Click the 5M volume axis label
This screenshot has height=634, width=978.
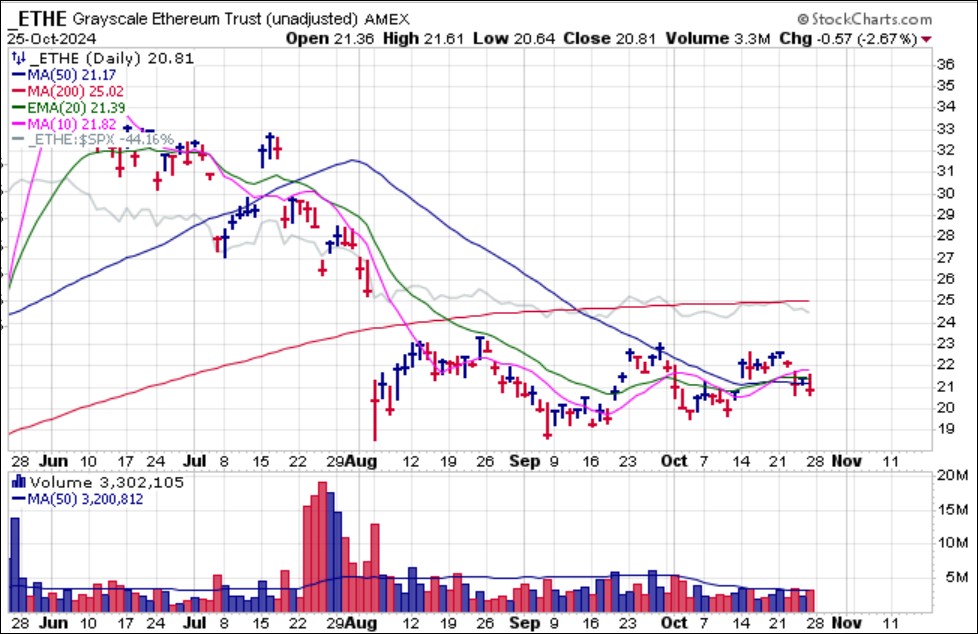tap(956, 577)
